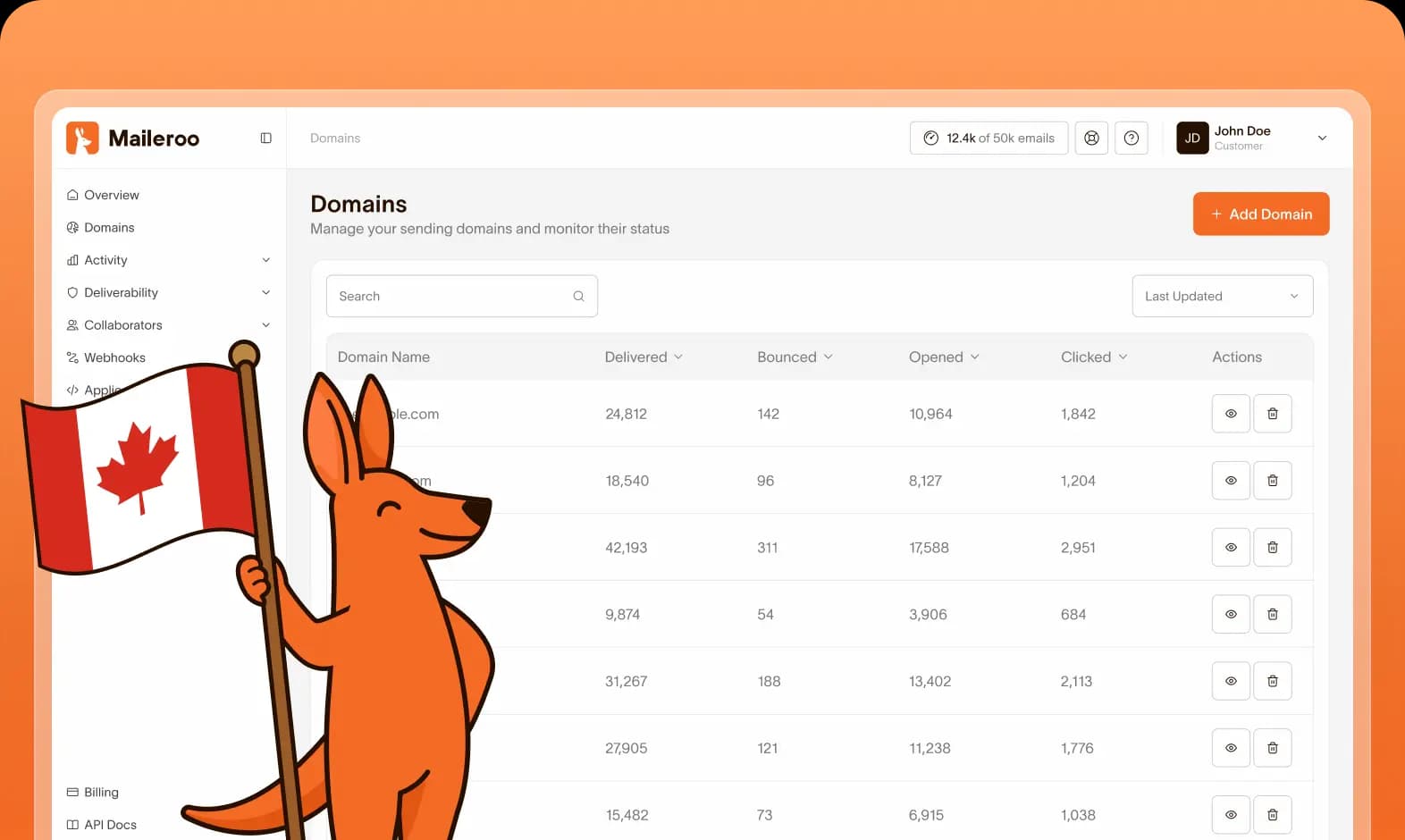Screen dimensions: 1405x840
Task: Delete the domain with 24,812 delivered
Action: [x=1273, y=414]
